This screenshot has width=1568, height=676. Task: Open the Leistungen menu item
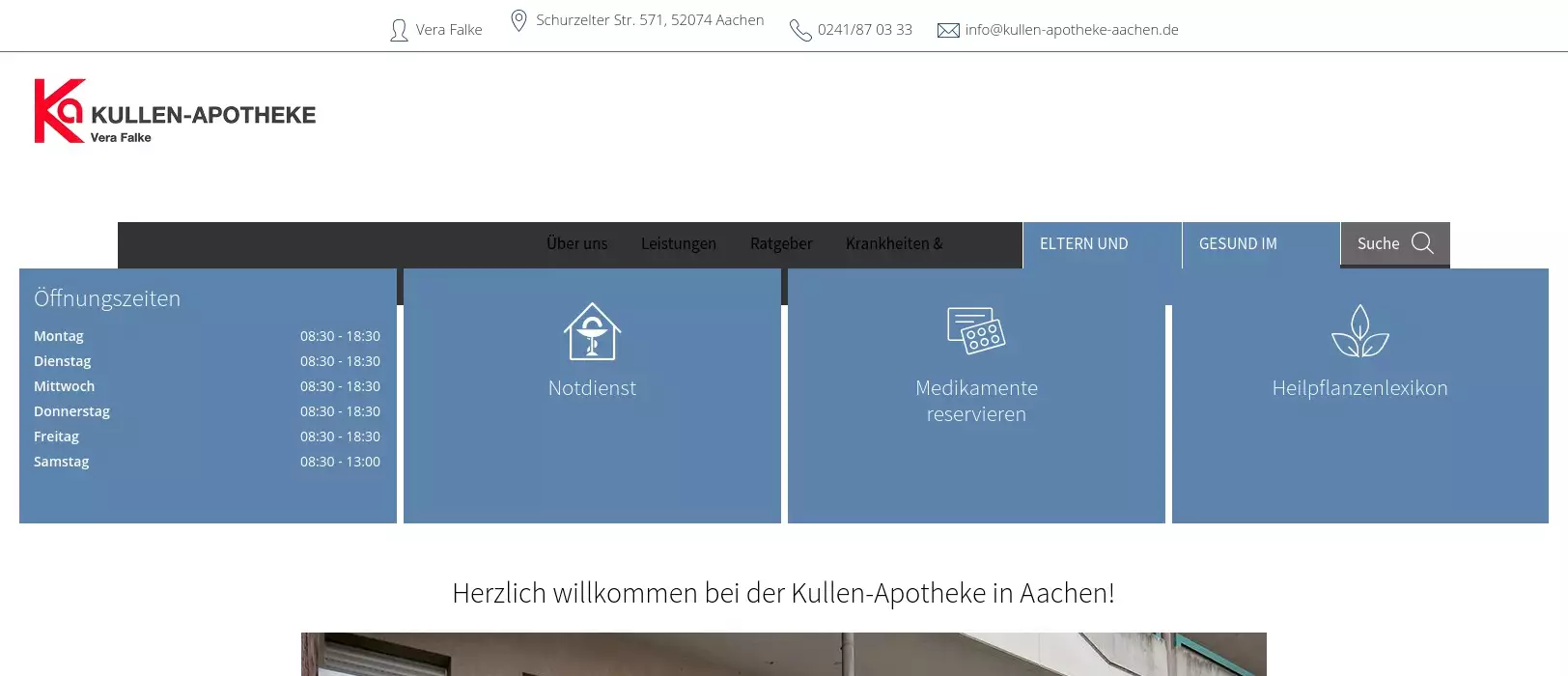(x=679, y=244)
